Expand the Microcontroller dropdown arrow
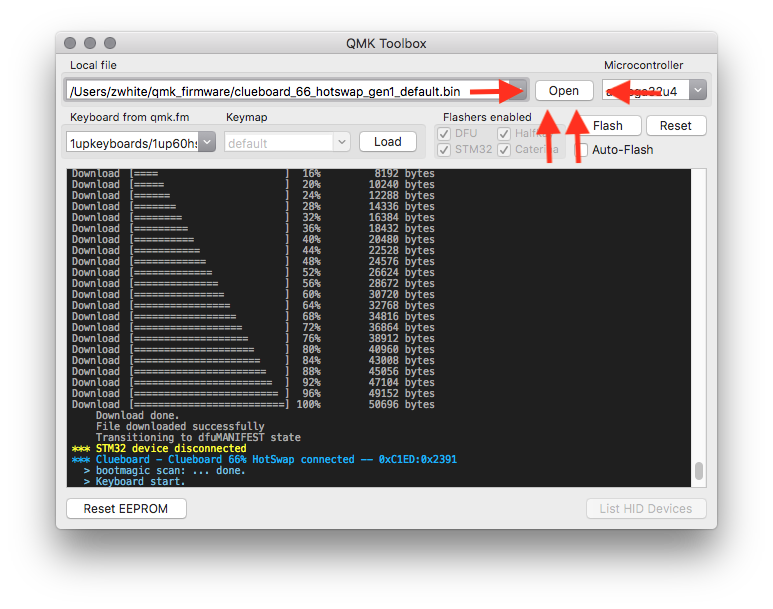The image size is (773, 609). [698, 90]
